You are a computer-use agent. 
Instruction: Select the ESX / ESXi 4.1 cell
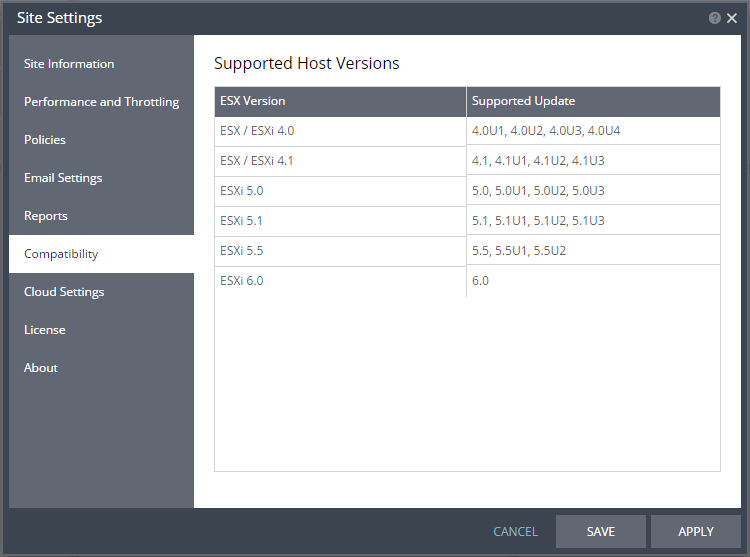[x=340, y=161]
